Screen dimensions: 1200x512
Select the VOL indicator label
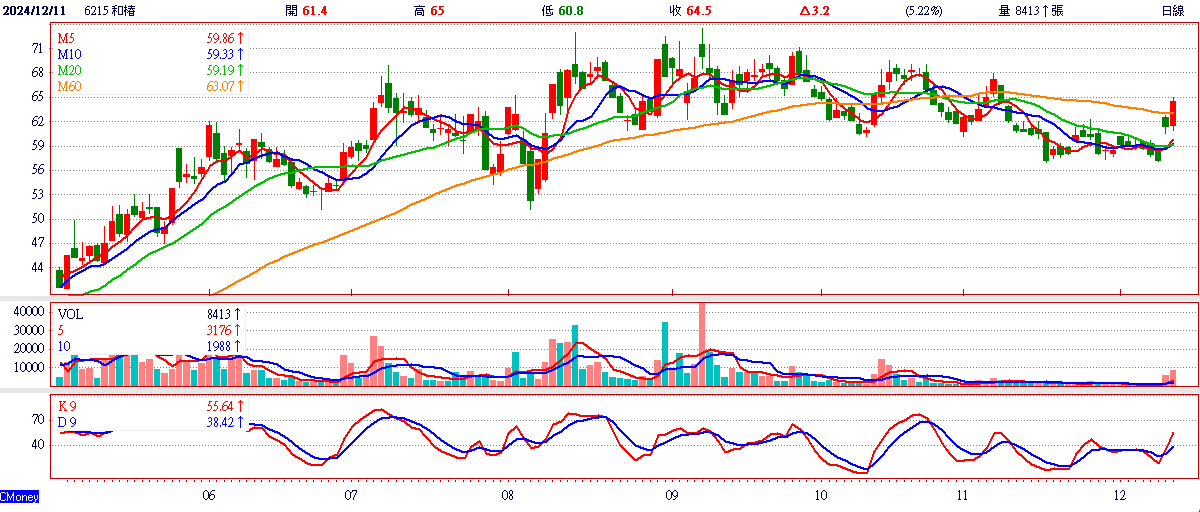(71, 313)
